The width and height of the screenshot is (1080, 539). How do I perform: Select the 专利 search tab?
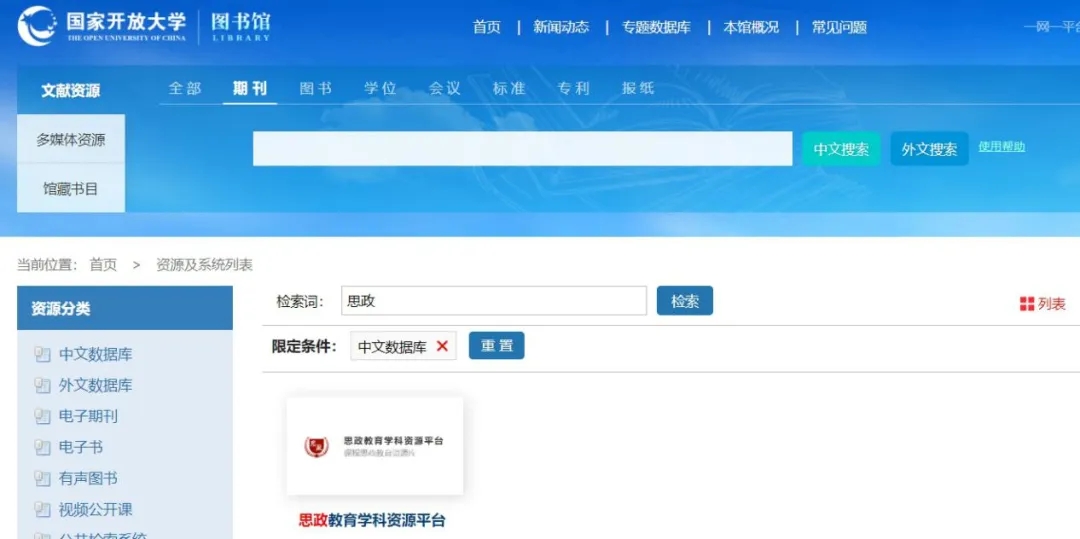click(574, 88)
